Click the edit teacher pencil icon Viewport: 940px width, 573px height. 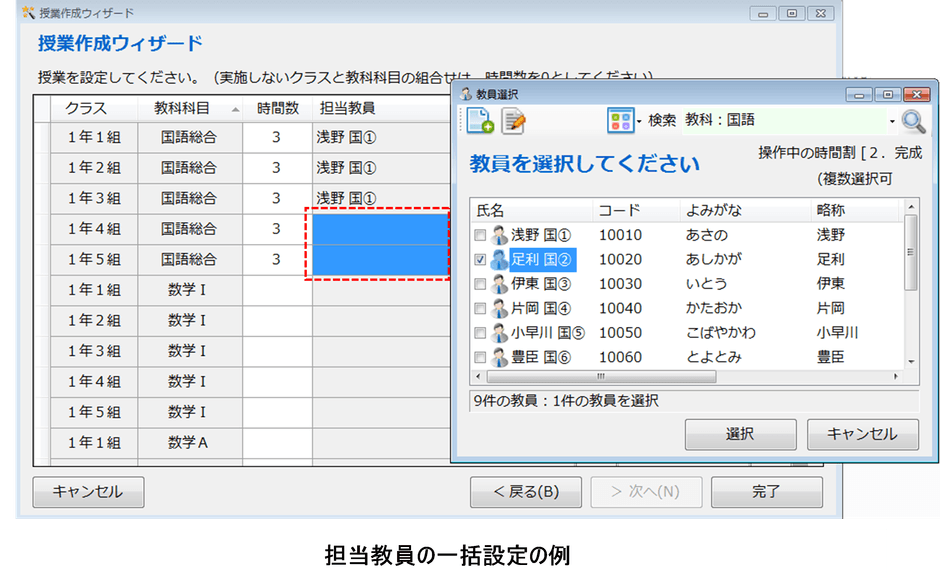514,121
